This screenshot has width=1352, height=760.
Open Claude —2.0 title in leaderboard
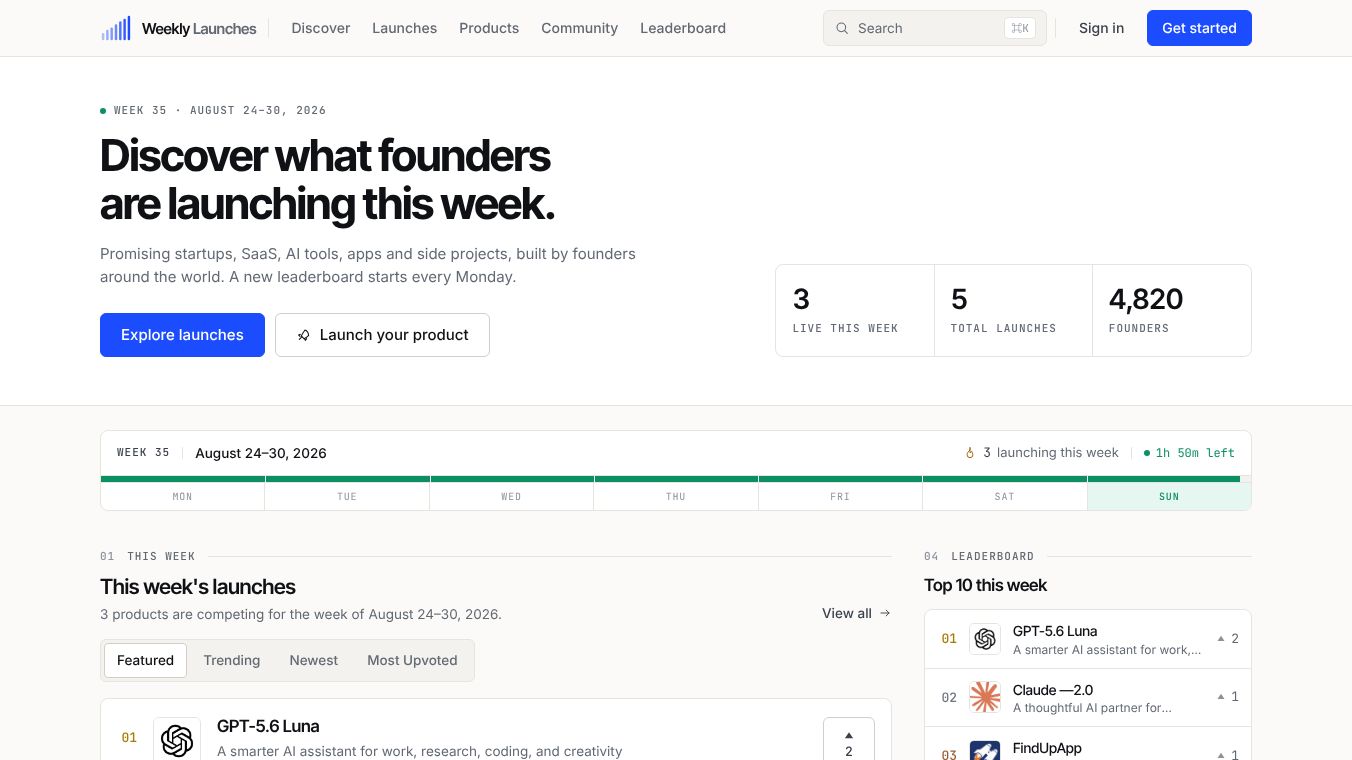[x=1053, y=690]
